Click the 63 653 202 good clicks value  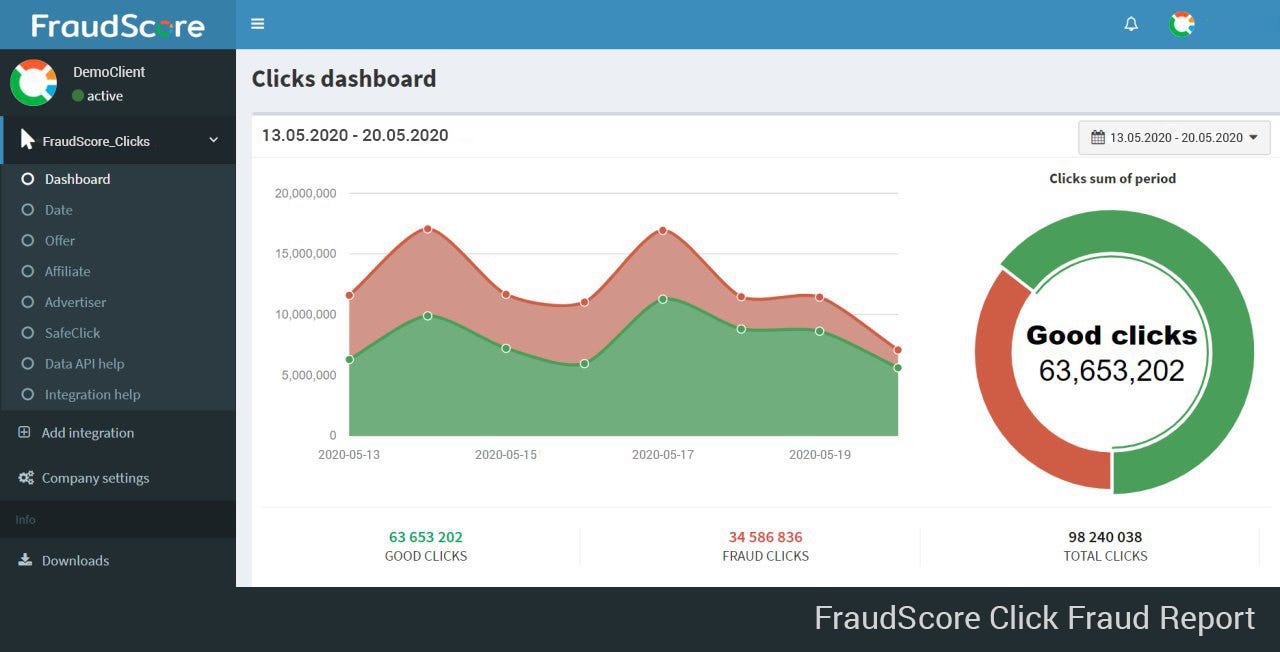(426, 537)
